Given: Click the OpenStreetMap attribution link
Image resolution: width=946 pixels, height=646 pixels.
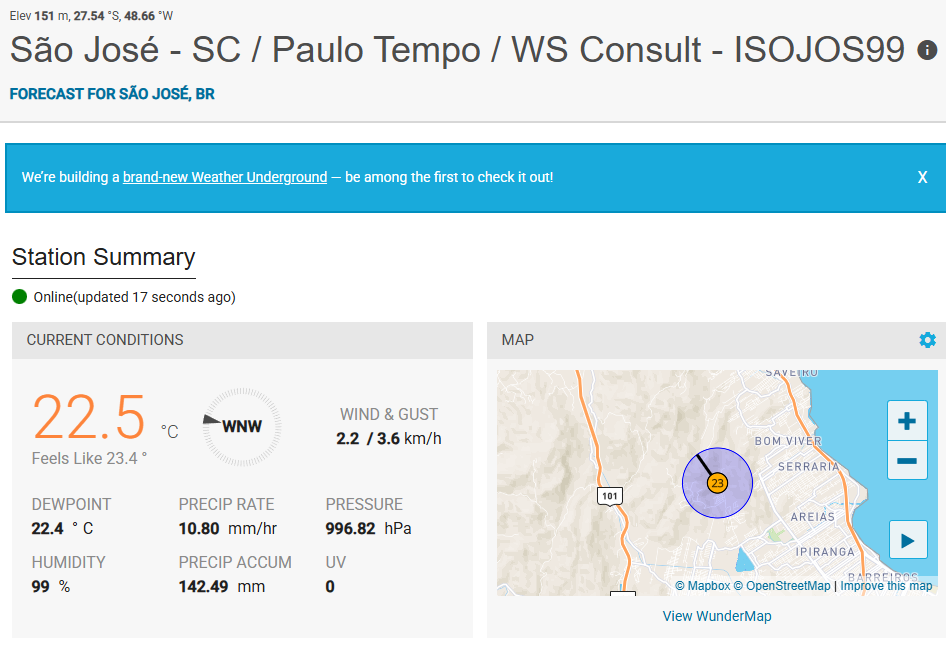Looking at the screenshot, I should click(x=781, y=586).
